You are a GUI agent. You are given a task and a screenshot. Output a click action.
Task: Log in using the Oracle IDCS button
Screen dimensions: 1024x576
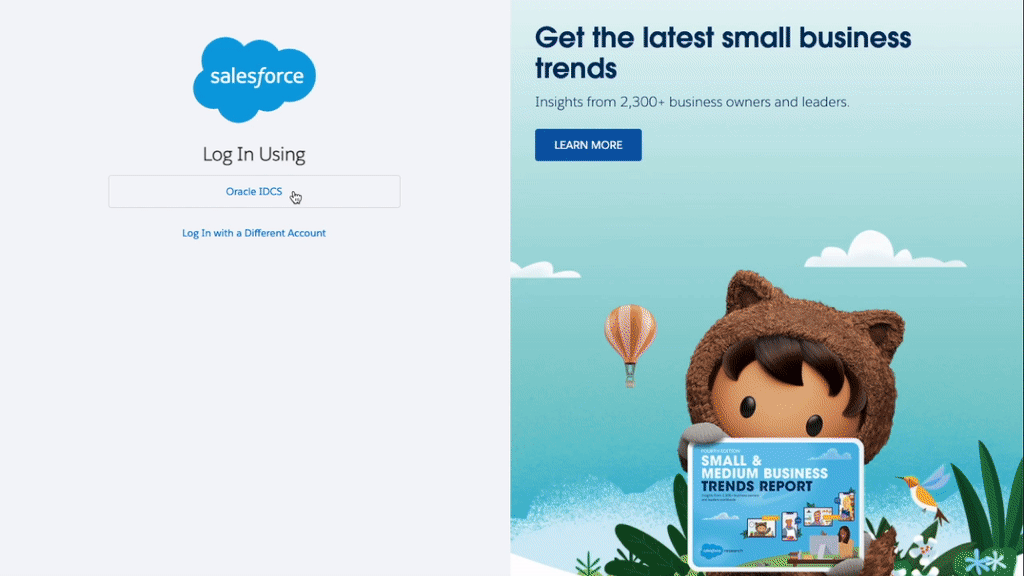tap(254, 191)
